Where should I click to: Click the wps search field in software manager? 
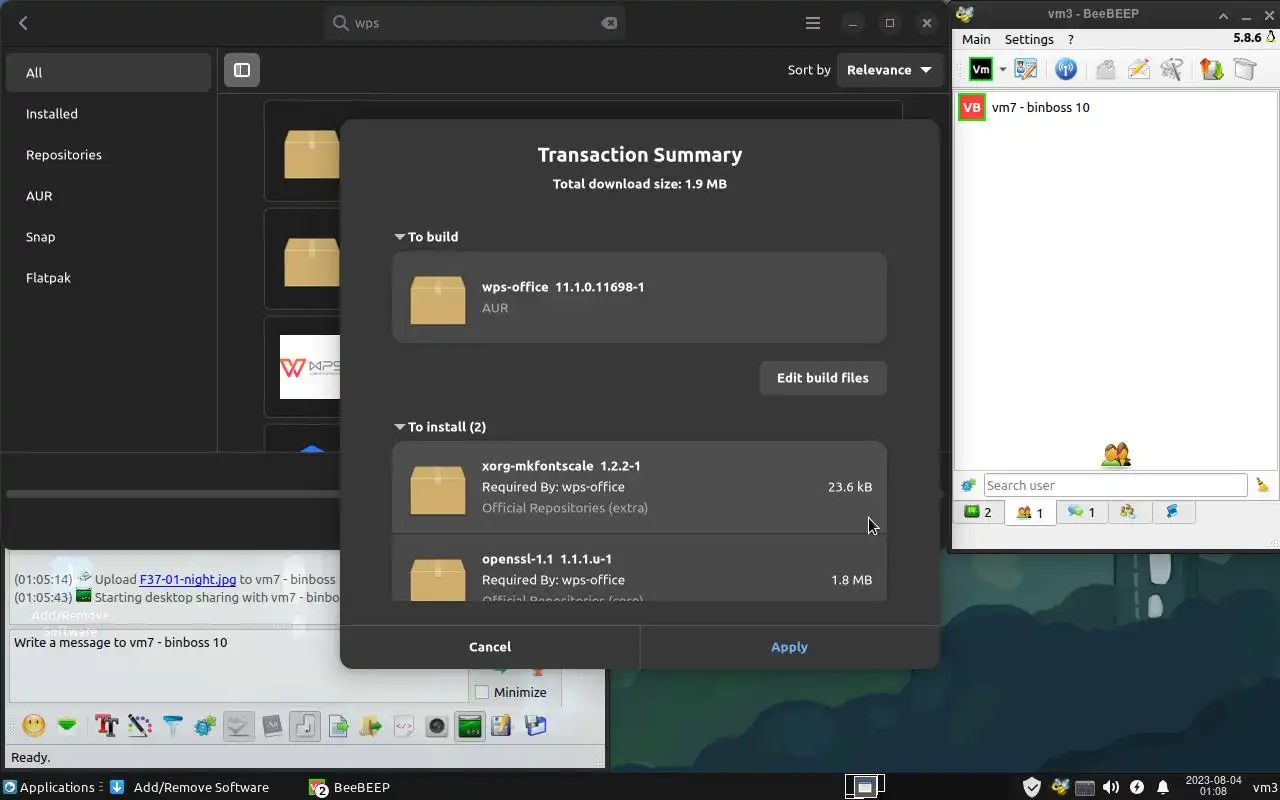pyautogui.click(x=474, y=23)
